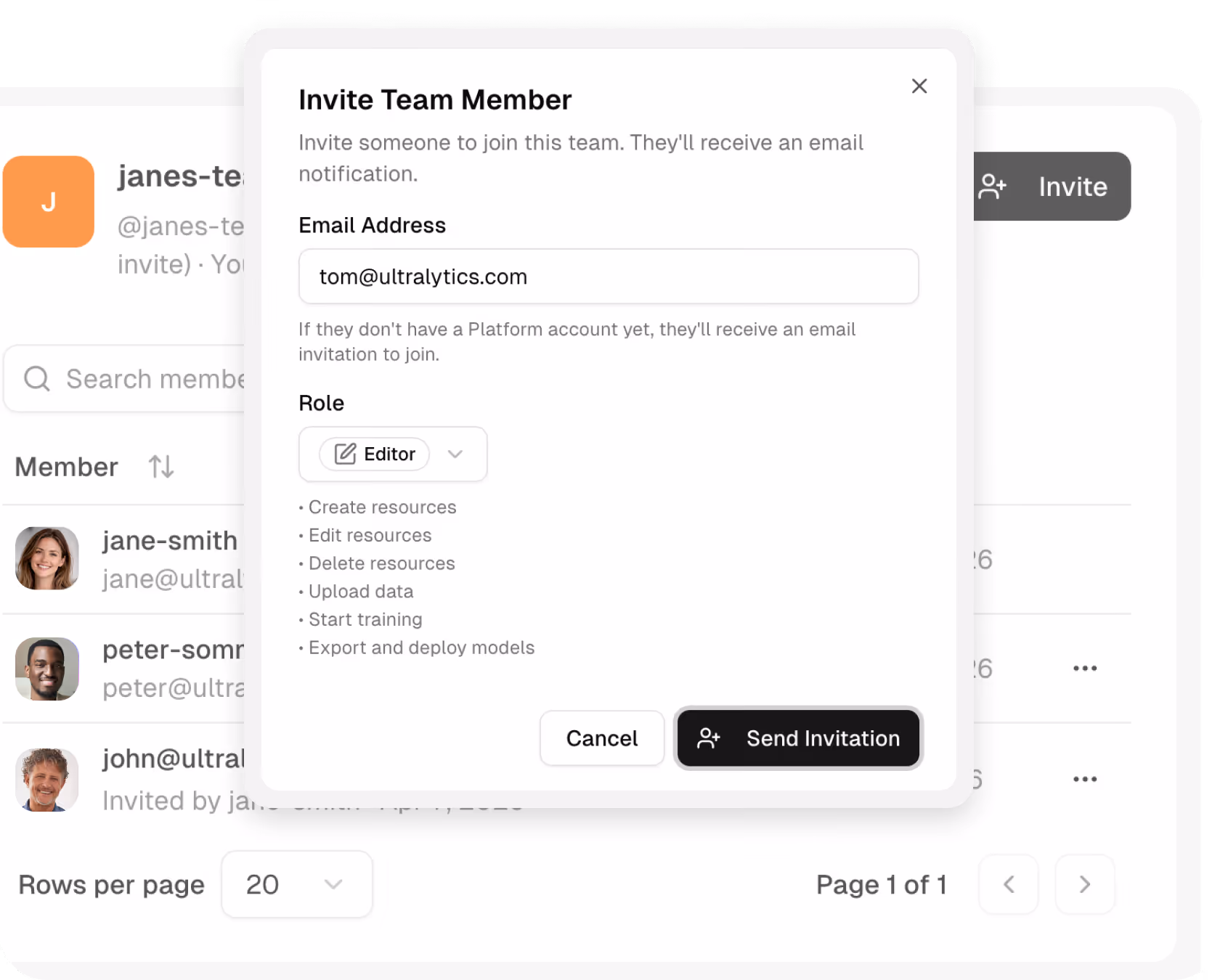The image size is (1220, 980).
Task: Click the next page chevron arrow
Action: [x=1084, y=884]
